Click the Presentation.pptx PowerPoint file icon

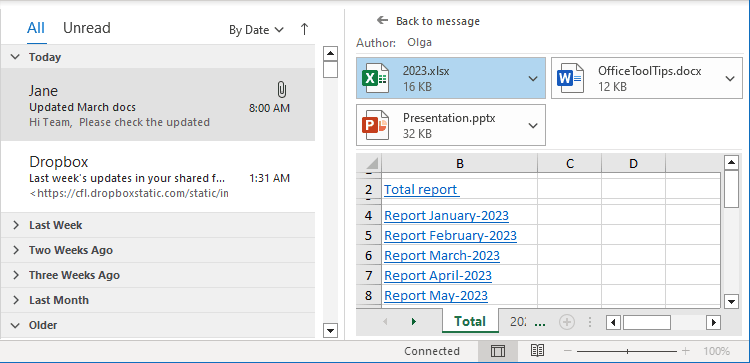click(x=375, y=125)
